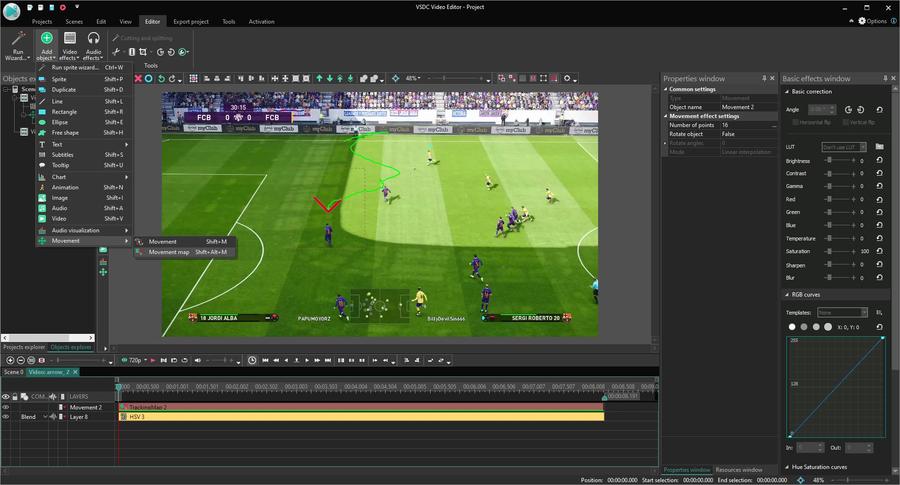Adjust the Brightness slider
The image size is (900, 485).
839,160
